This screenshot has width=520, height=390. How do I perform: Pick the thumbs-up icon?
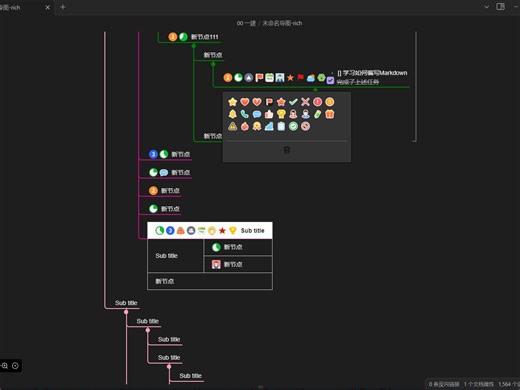[269, 114]
